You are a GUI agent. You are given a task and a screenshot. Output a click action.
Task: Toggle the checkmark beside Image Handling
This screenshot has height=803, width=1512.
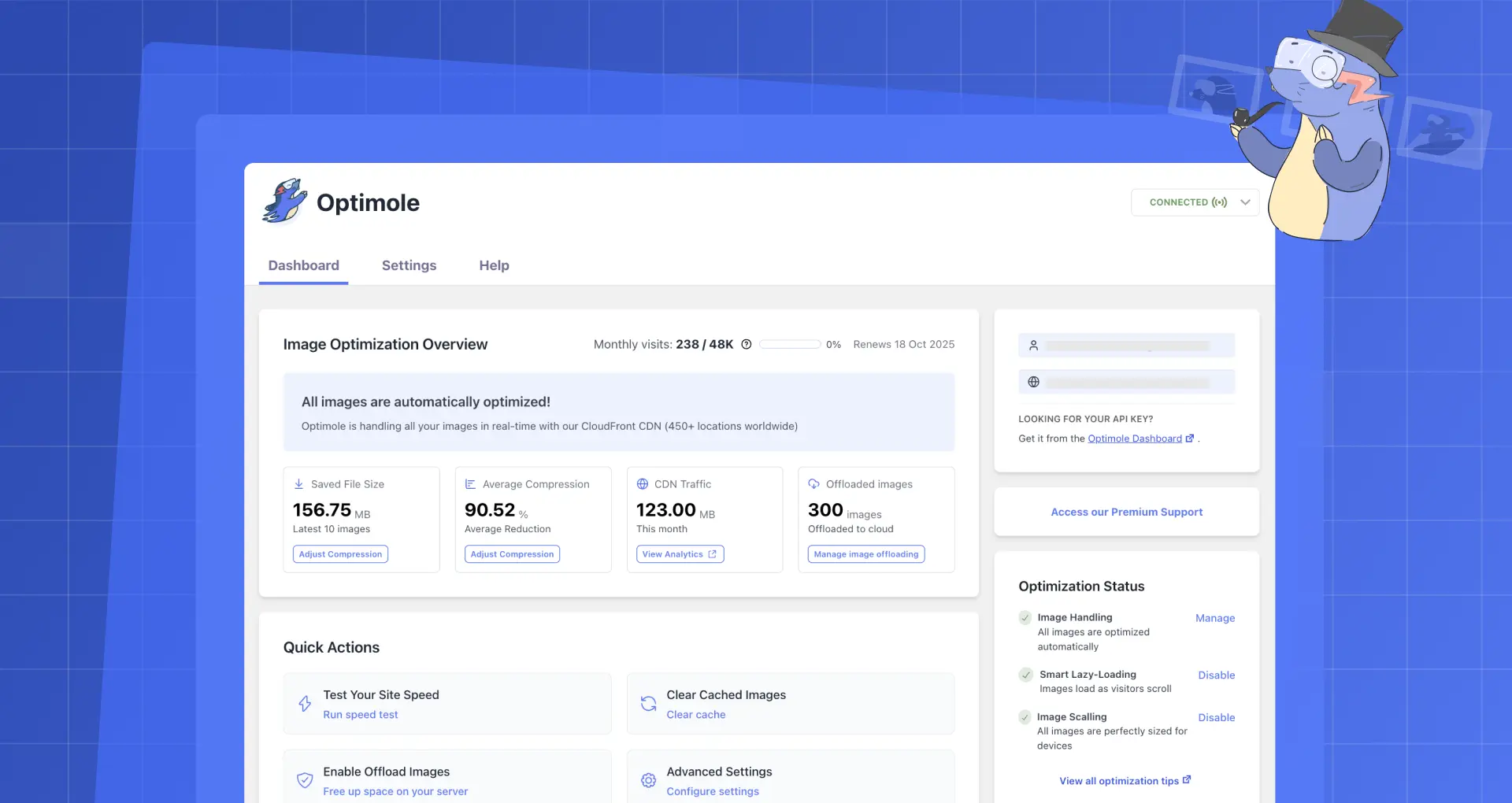pos(1025,618)
